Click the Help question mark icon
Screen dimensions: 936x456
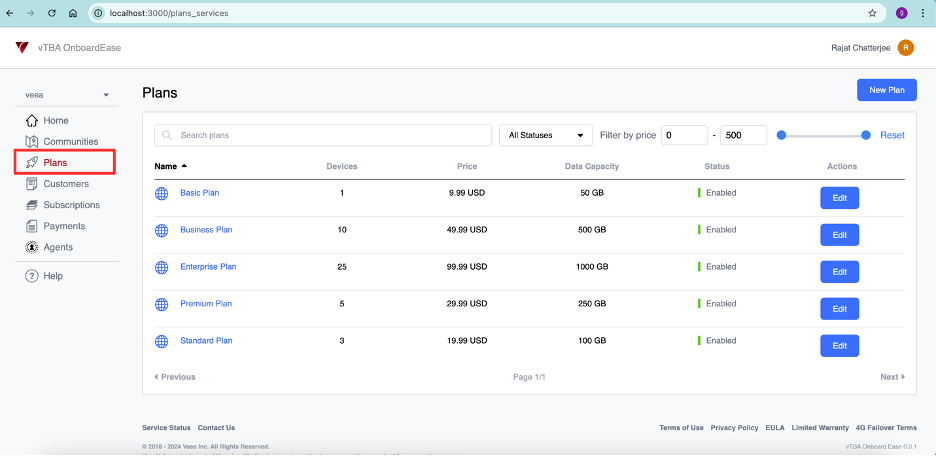(32, 276)
